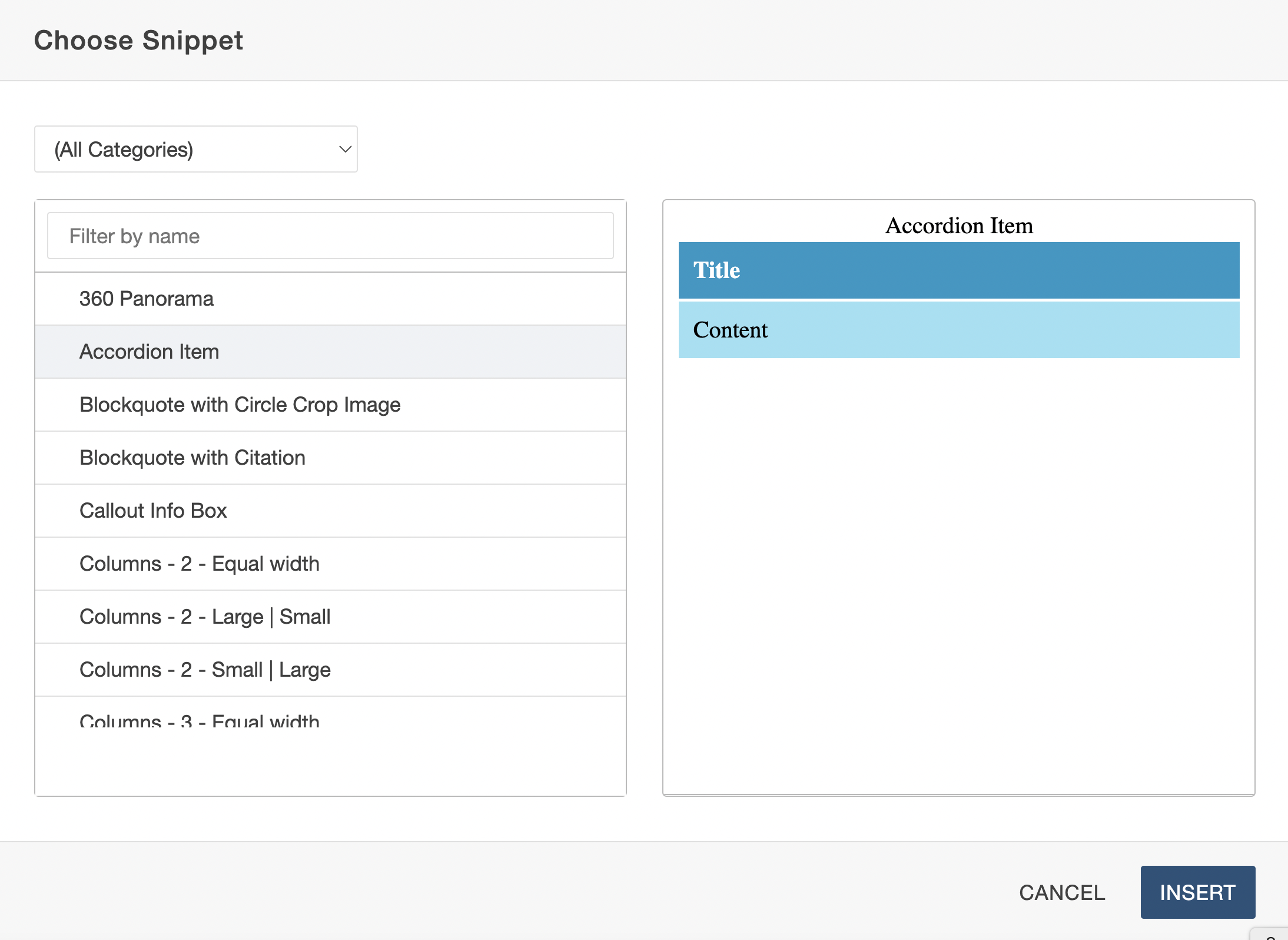
Task: Choose Columns - 2 - Equal width
Action: tap(200, 564)
